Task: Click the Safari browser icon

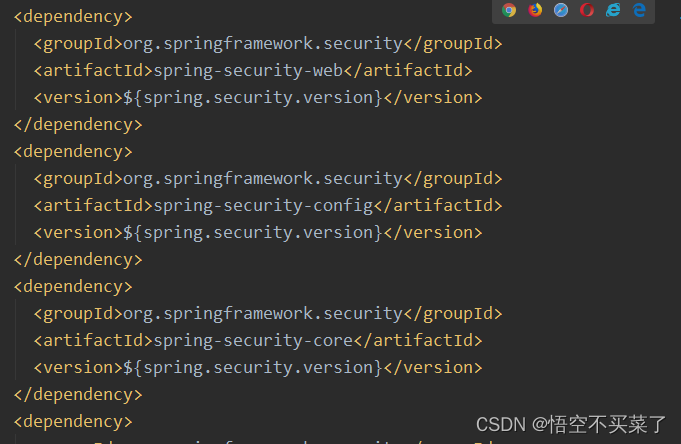Action: [561, 10]
